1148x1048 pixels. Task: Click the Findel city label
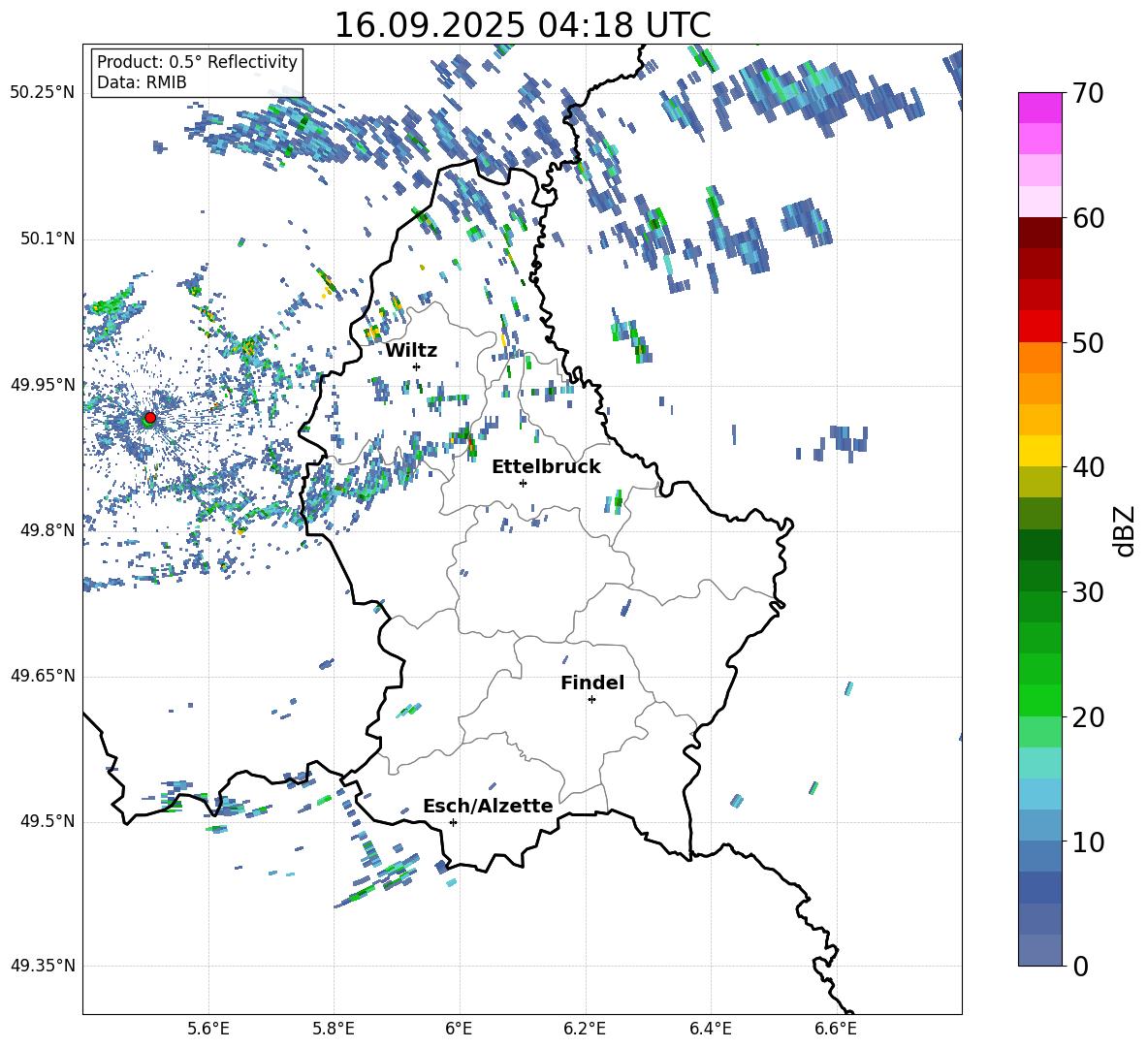pos(592,683)
